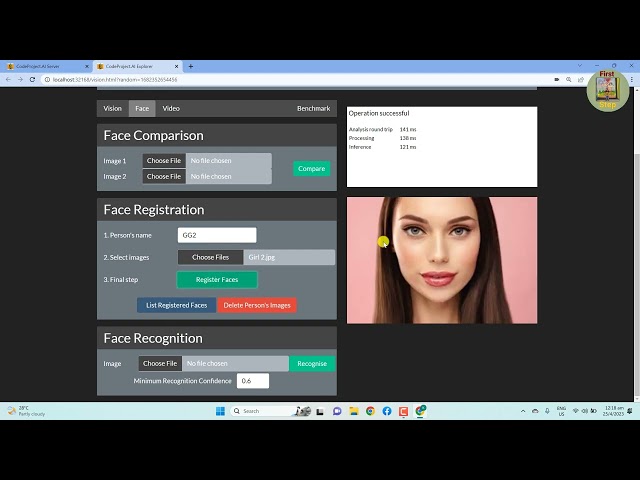Open the Chrome three-dot menu
640x480 pixels.
(x=632, y=80)
